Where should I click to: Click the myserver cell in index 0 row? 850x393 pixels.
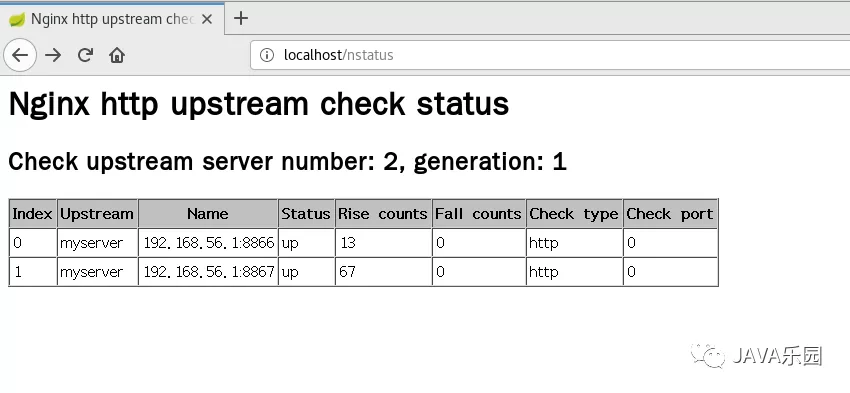click(97, 242)
